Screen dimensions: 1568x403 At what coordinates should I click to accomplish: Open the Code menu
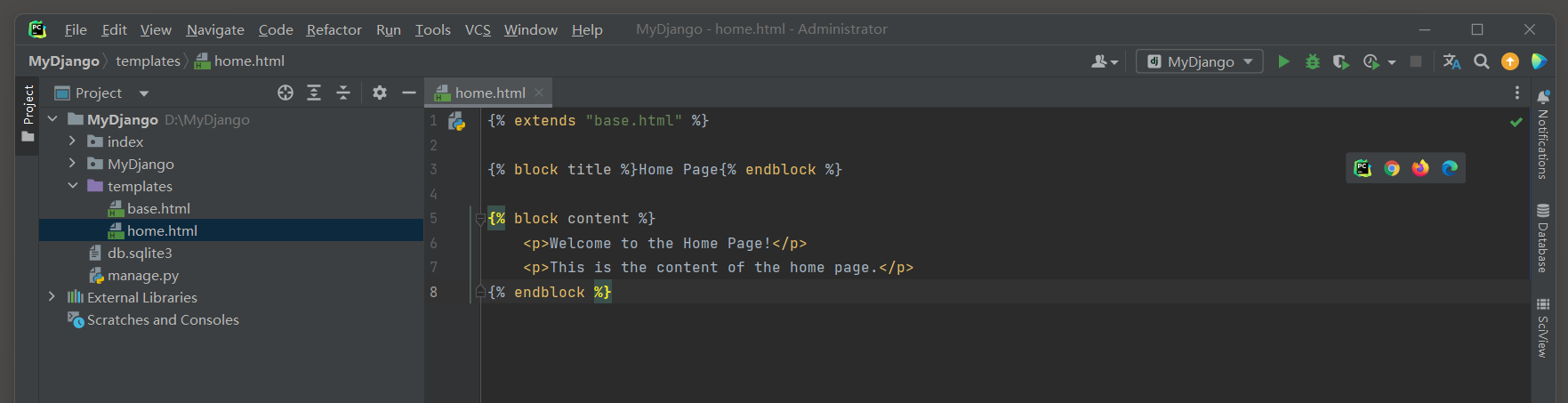pyautogui.click(x=276, y=29)
